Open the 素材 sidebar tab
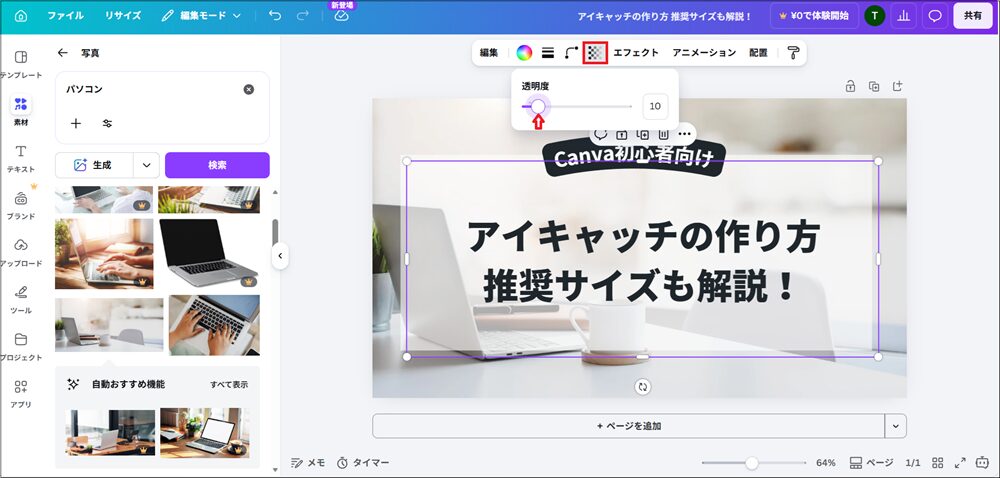 pos(21,111)
